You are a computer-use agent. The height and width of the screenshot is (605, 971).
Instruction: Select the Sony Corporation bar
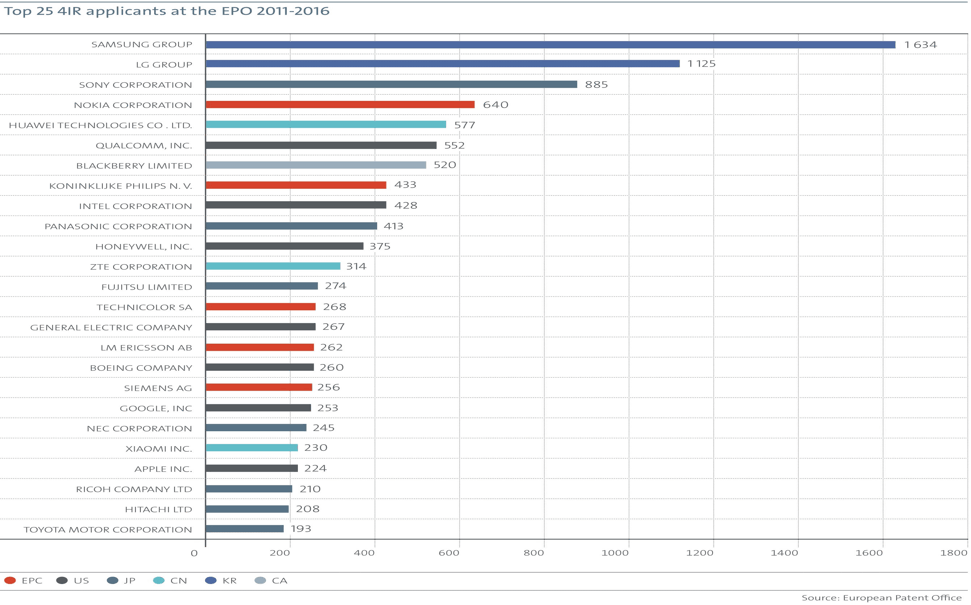[x=391, y=84]
